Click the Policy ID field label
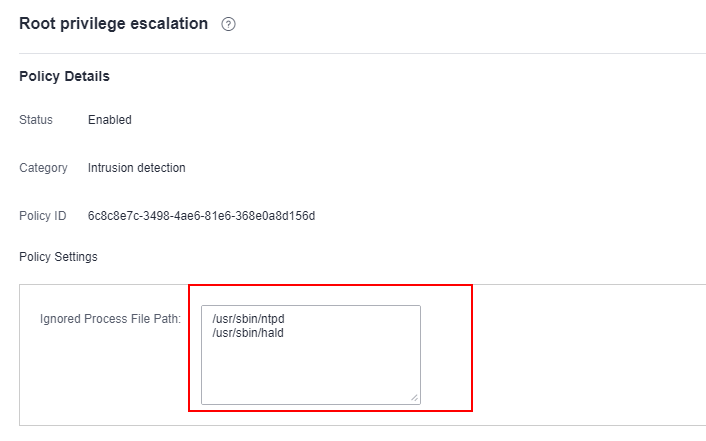The height and width of the screenshot is (441, 706). (43, 216)
